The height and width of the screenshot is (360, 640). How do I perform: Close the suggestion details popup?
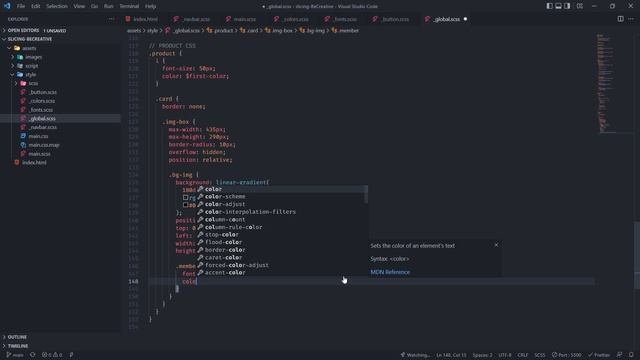(496, 245)
